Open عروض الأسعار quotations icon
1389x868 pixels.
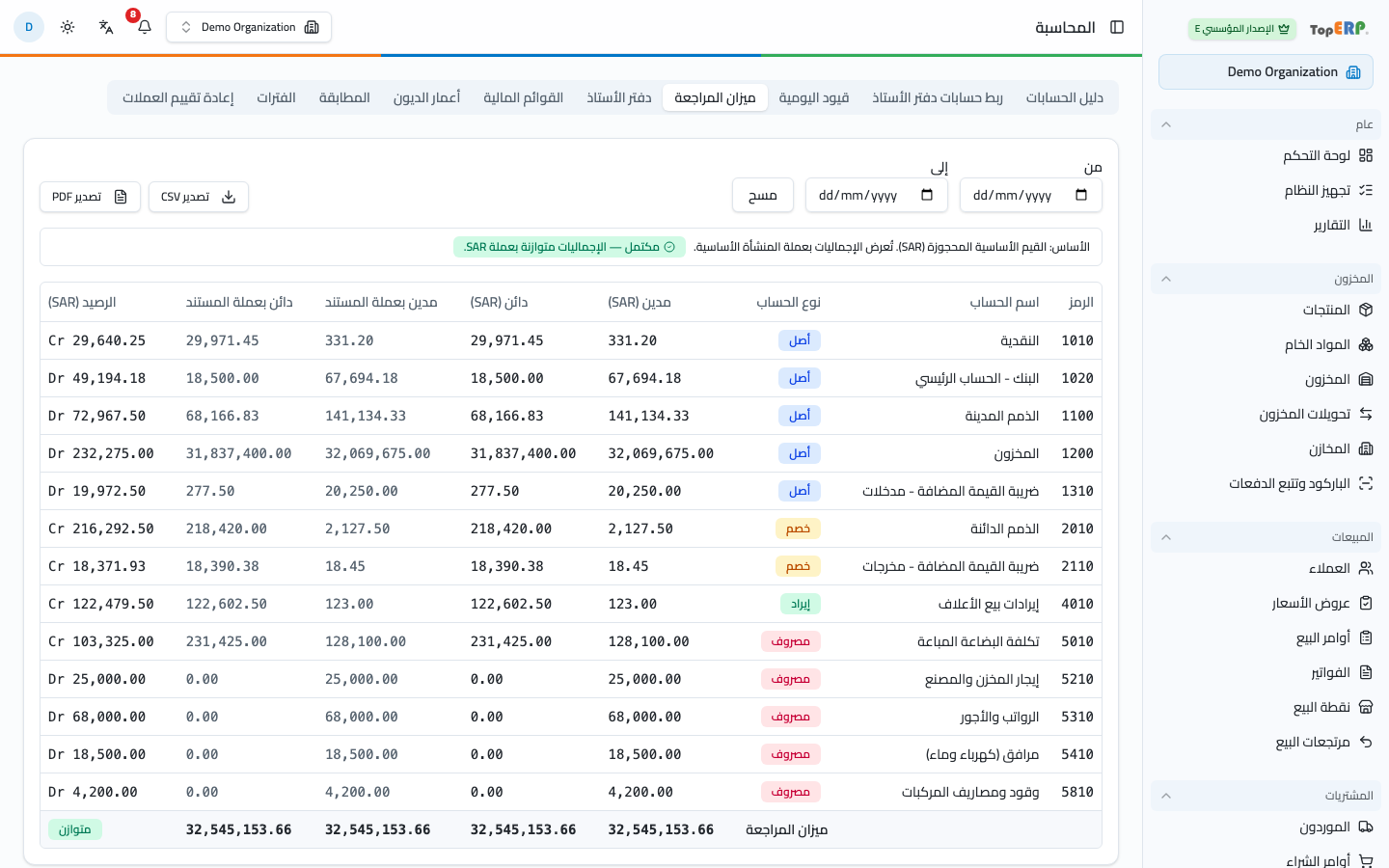coord(1366,603)
